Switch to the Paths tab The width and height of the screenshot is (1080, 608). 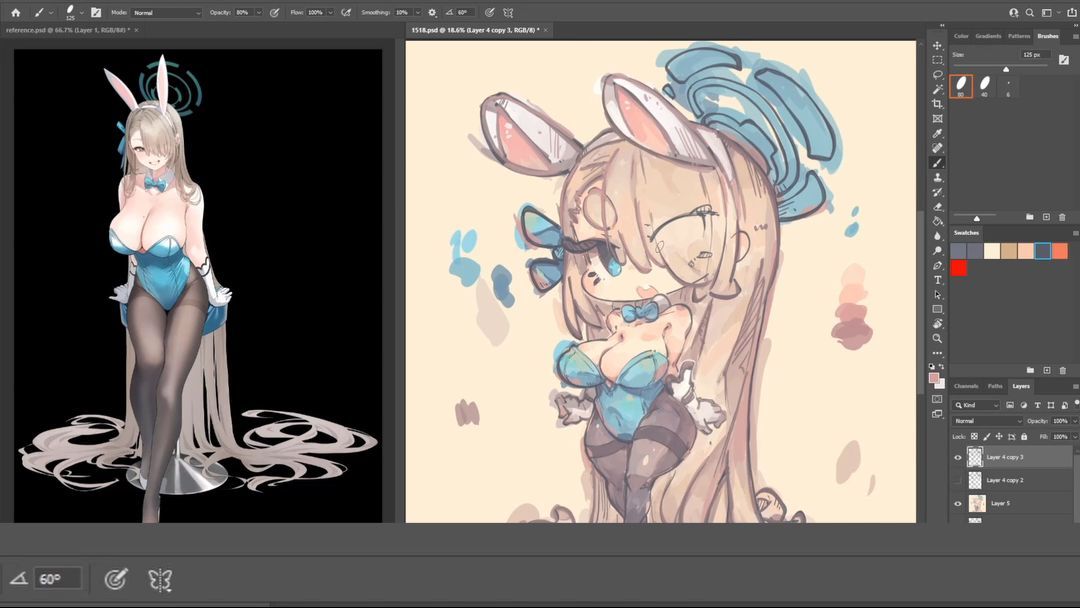tap(995, 386)
